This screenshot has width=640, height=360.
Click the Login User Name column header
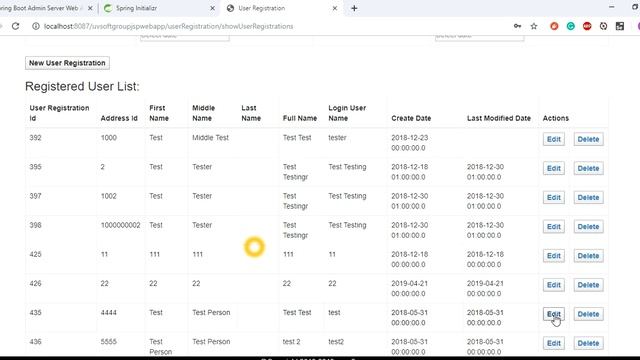347,113
